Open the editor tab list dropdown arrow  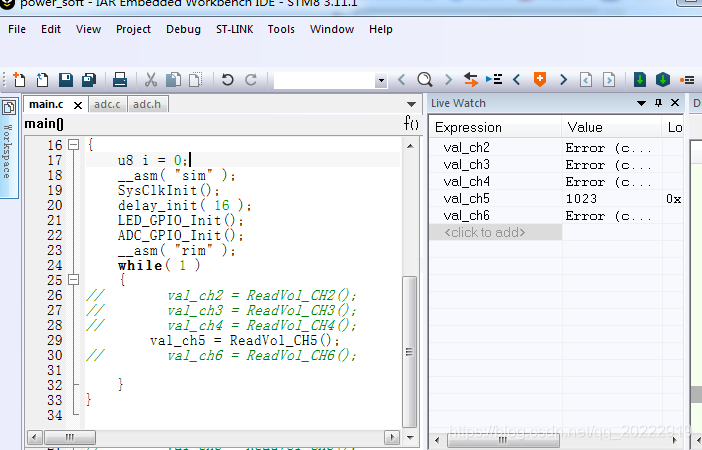tap(411, 104)
